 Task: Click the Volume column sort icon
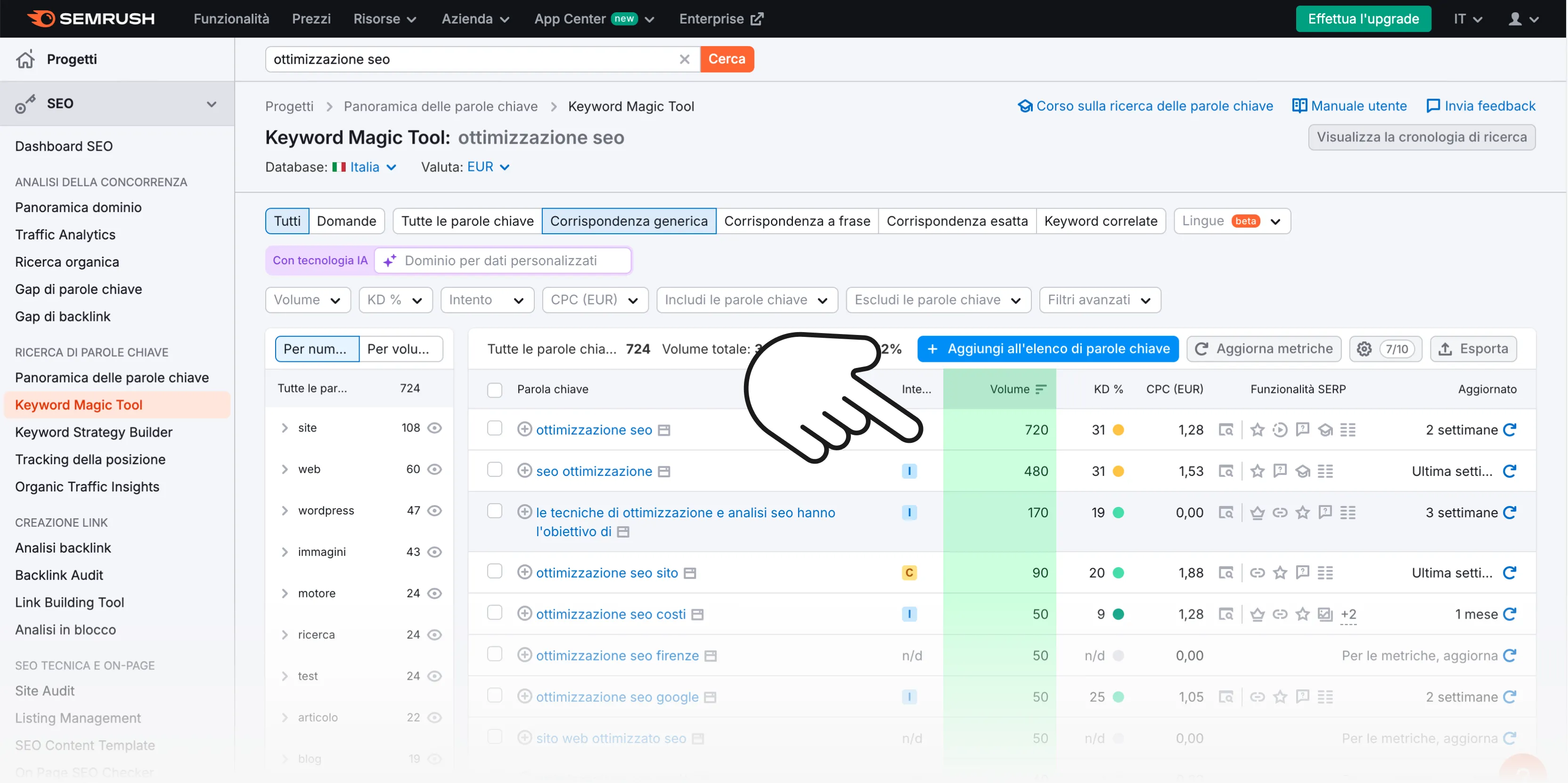pyautogui.click(x=1041, y=389)
